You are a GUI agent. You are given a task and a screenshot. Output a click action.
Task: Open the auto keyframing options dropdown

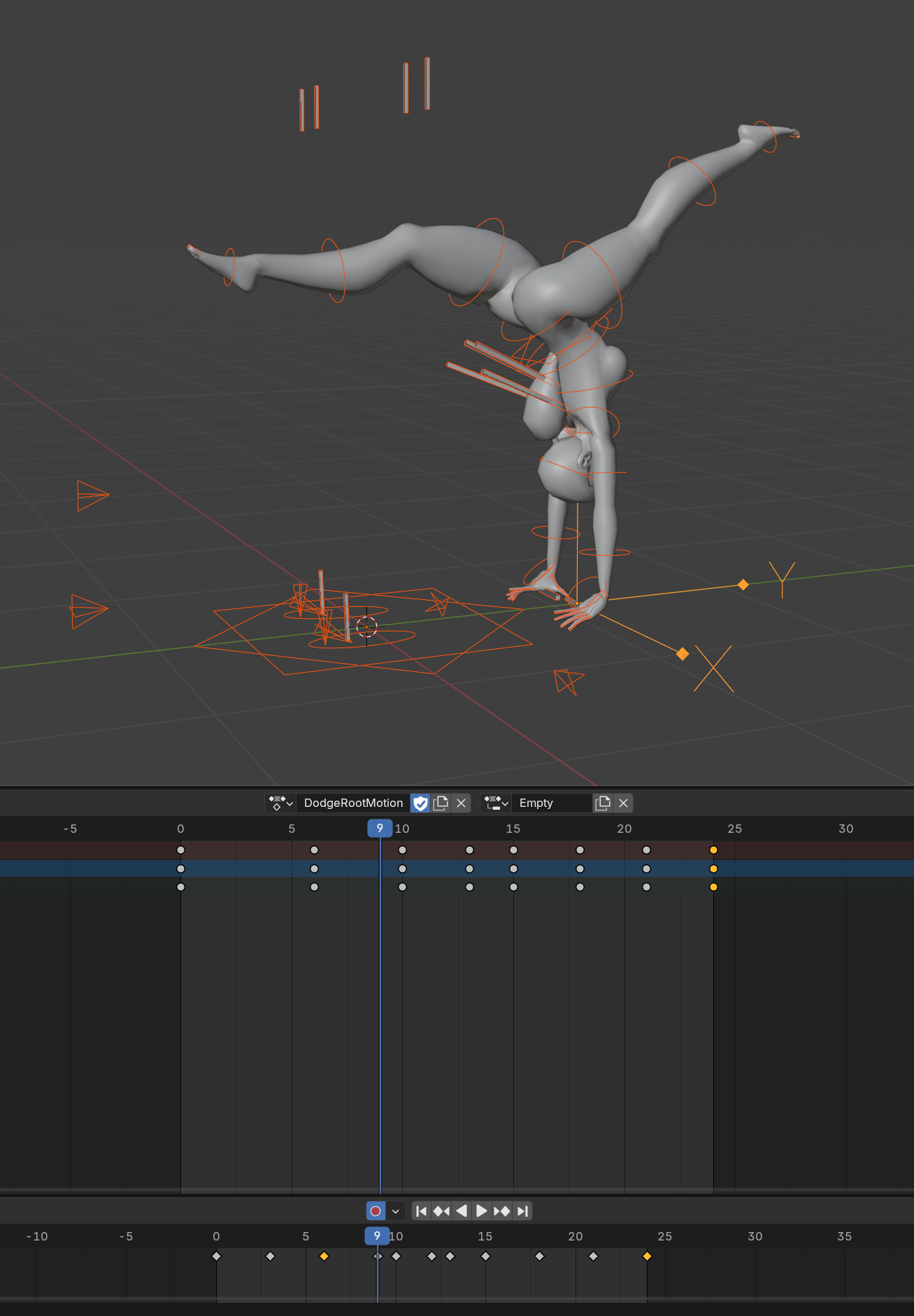(x=396, y=1211)
